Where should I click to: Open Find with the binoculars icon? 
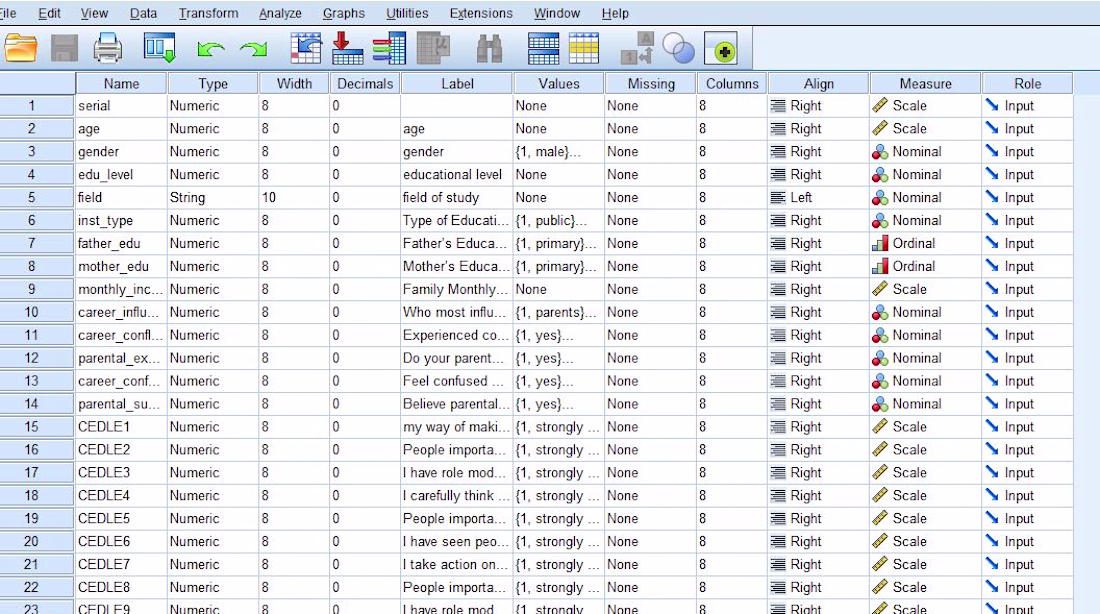(x=489, y=48)
